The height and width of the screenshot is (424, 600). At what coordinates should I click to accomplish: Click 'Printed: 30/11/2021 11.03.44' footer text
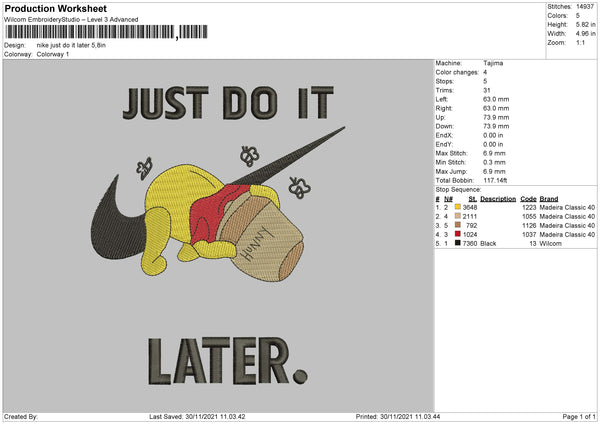(398, 417)
